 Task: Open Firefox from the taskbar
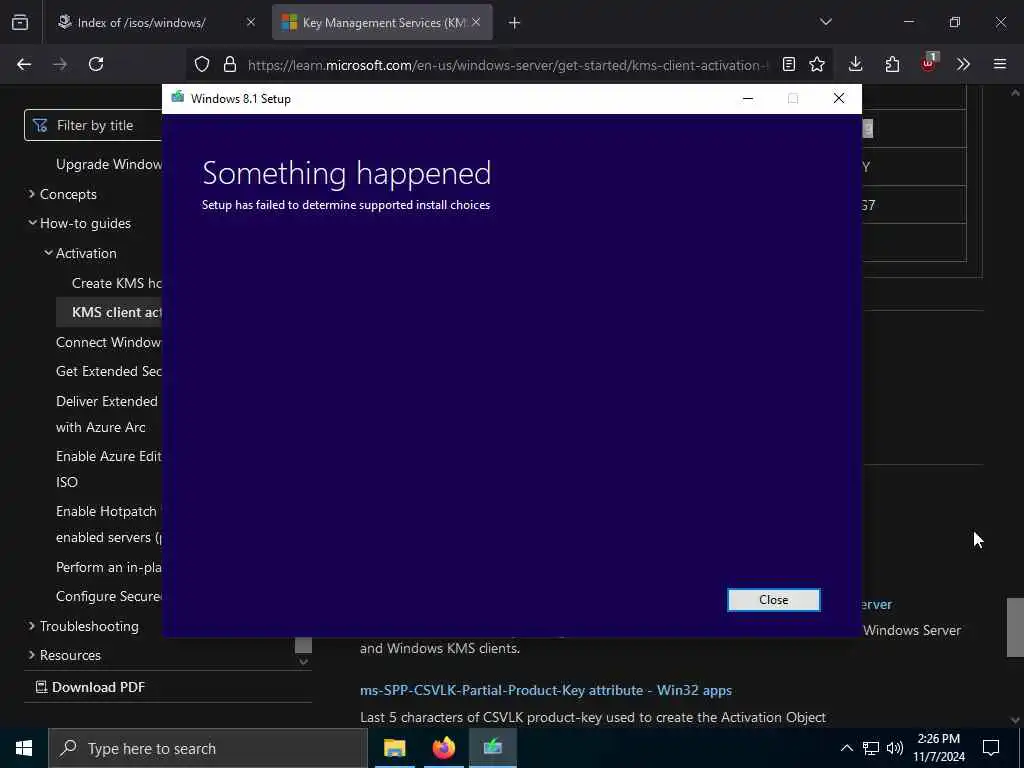coord(443,748)
